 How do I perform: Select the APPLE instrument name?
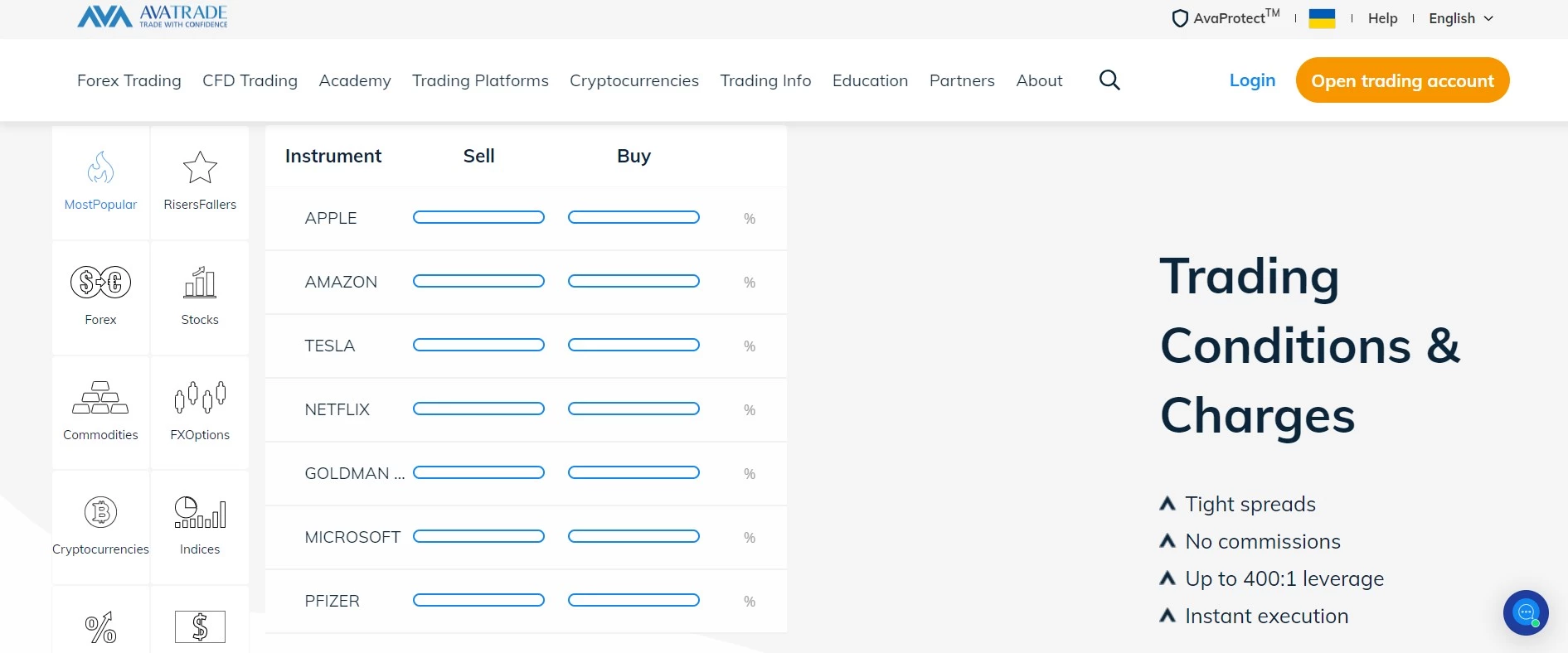[331, 218]
